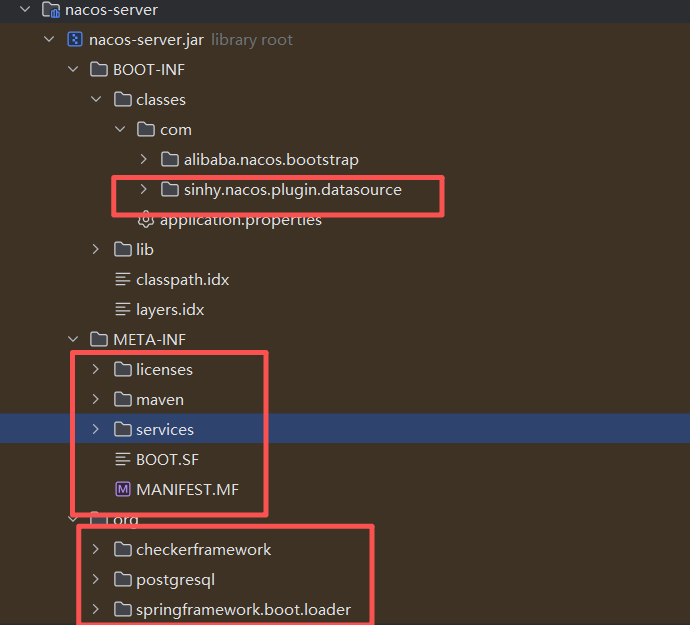
Task: Collapse the BOOT-INF folder chevron
Action: [x=73, y=69]
